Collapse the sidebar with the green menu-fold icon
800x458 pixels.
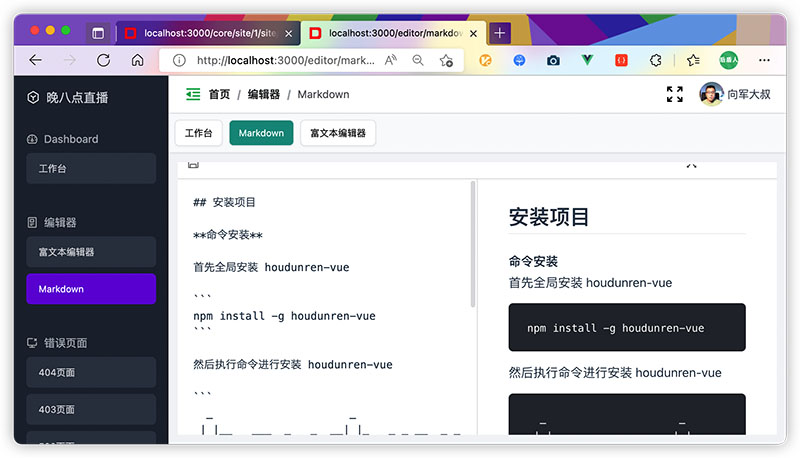193,94
